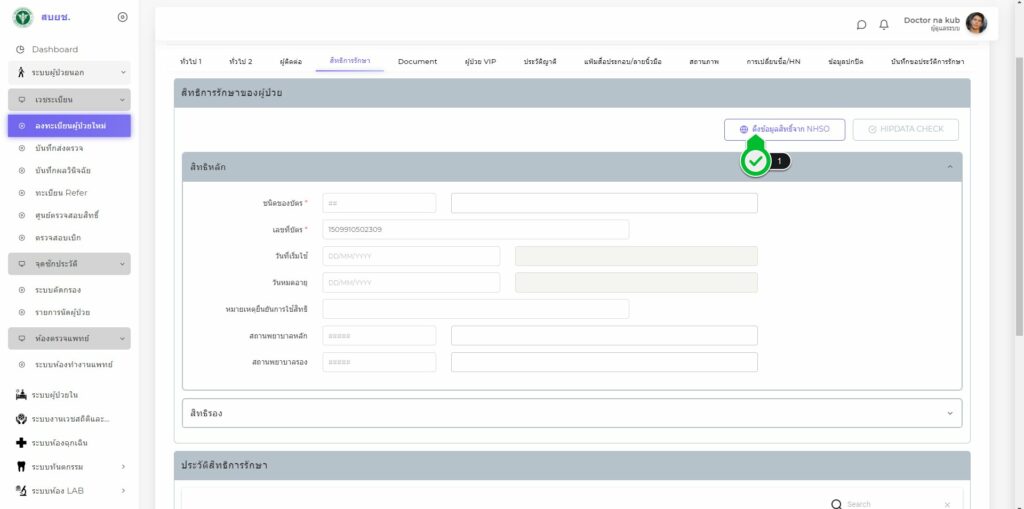Click the Doctor na kub profile avatar
Screen dimensions: 1024x509
(x=976, y=23)
